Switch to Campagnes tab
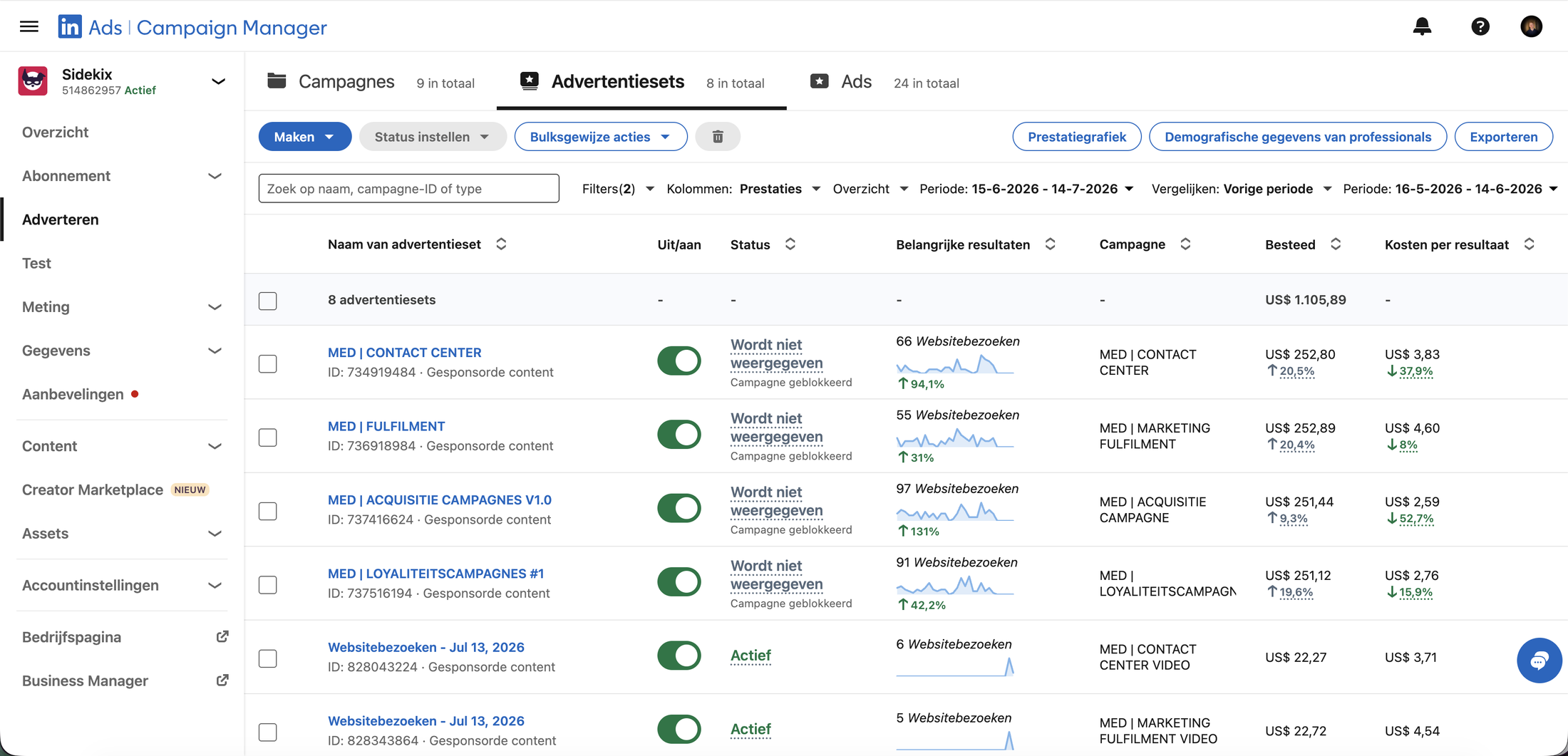The image size is (1568, 756). pos(371,82)
